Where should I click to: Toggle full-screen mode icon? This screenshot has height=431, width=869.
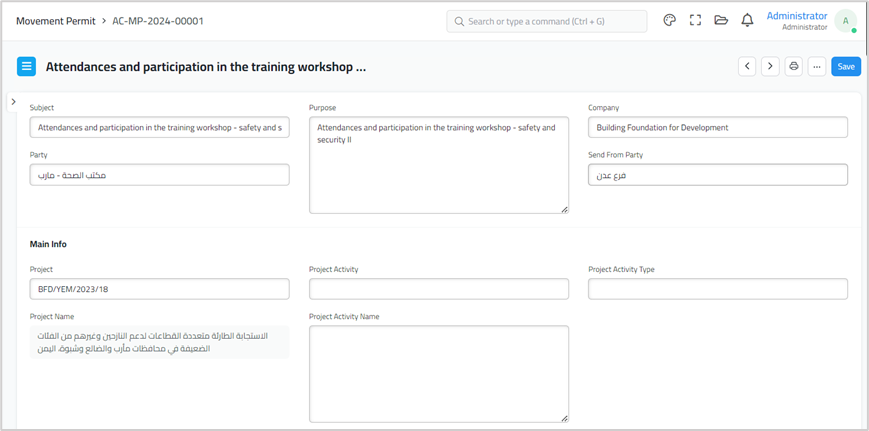[x=695, y=20]
